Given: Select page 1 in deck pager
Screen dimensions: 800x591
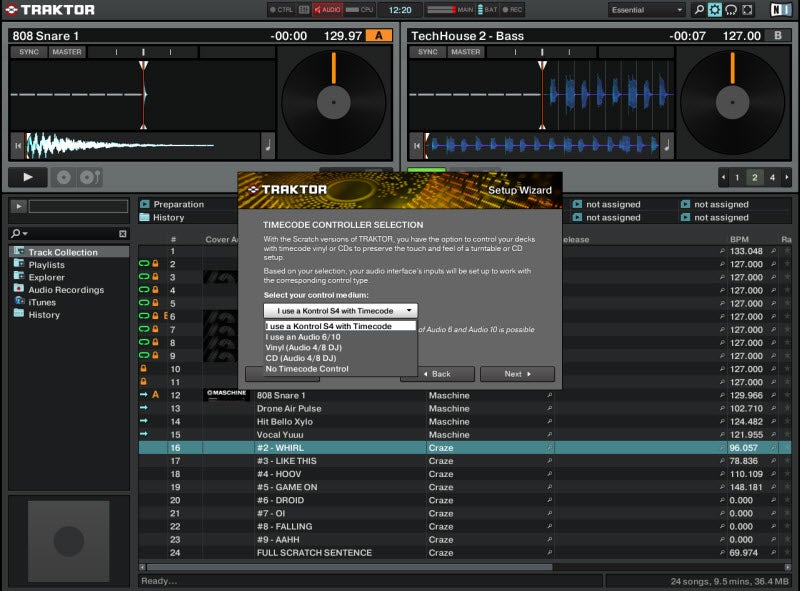Looking at the screenshot, I should coord(737,178).
